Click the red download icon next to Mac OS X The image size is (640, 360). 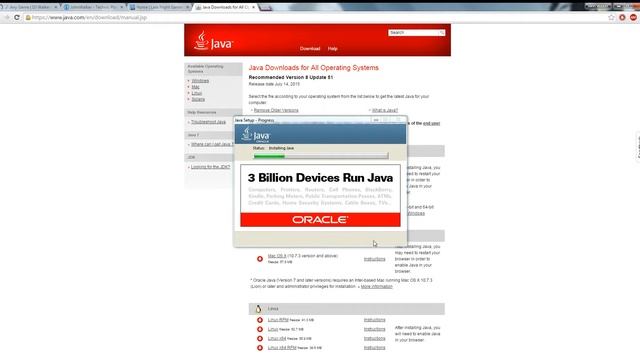pyautogui.click(x=260, y=259)
